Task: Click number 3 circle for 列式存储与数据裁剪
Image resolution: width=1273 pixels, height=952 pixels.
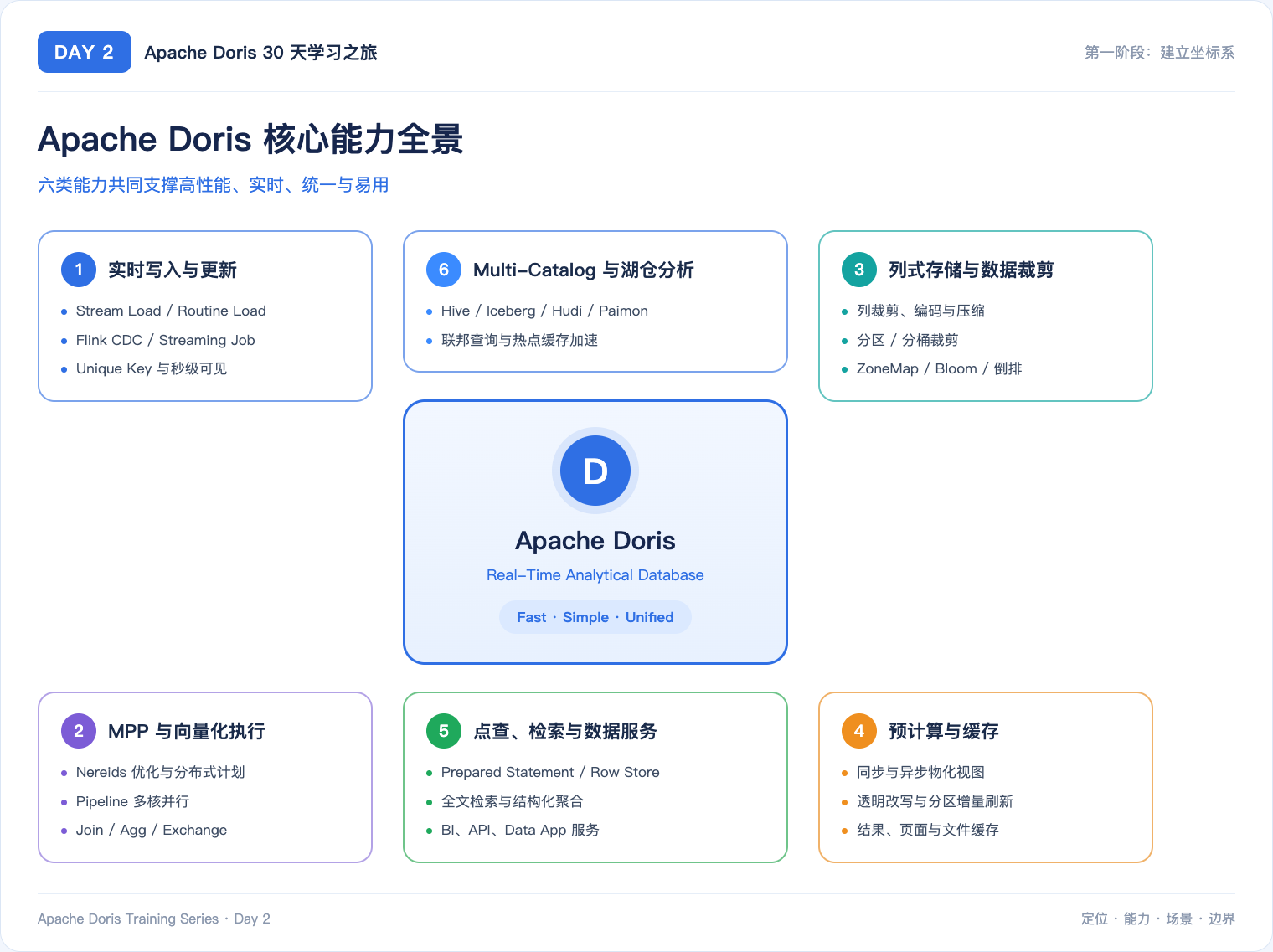Action: point(859,270)
